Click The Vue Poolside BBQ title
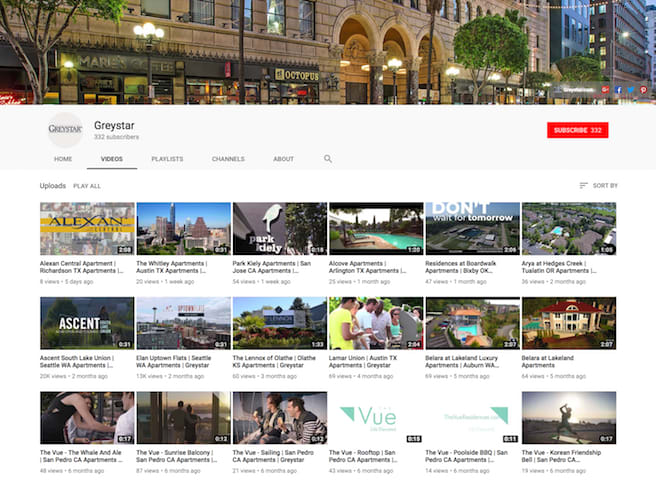The height and width of the screenshot is (480, 656). 466,456
